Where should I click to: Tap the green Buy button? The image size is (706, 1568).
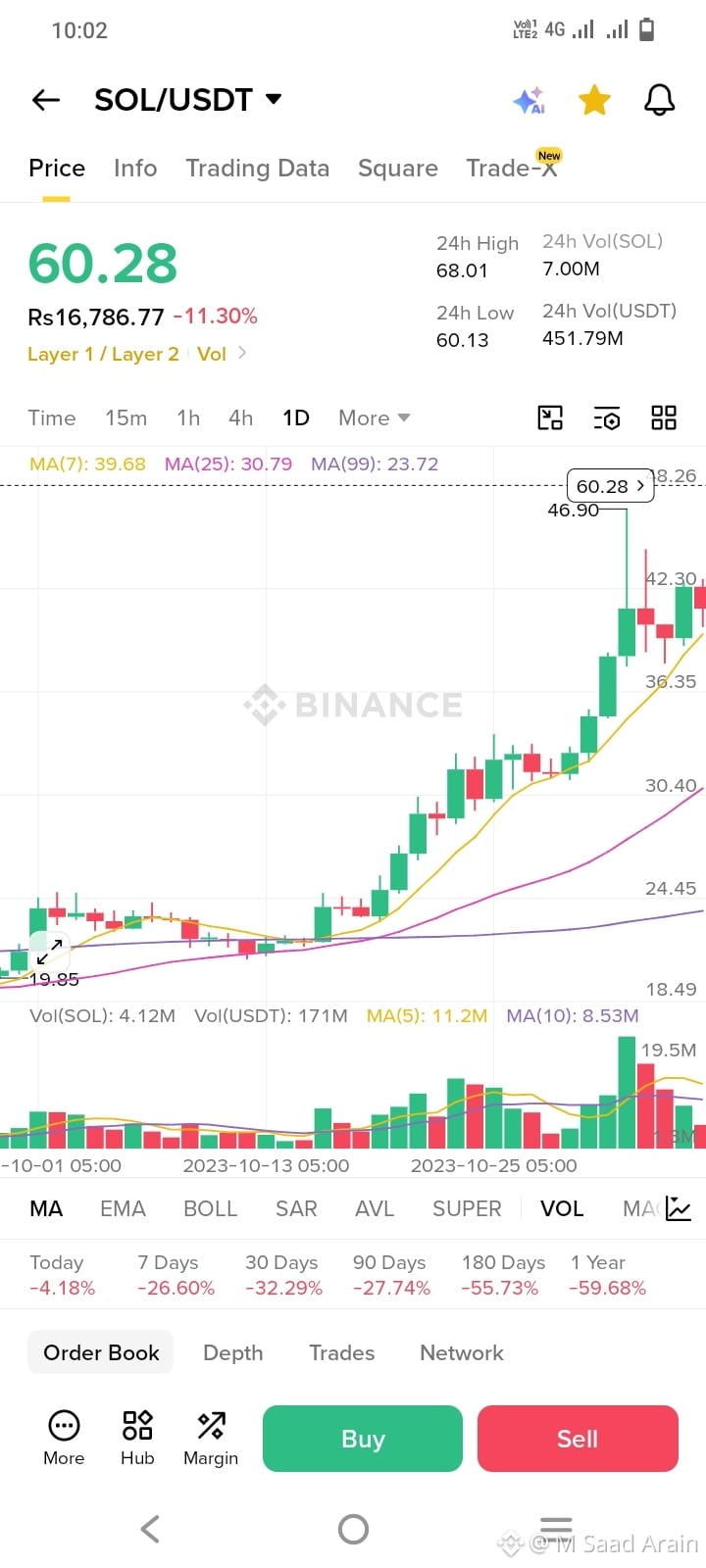click(x=363, y=1439)
